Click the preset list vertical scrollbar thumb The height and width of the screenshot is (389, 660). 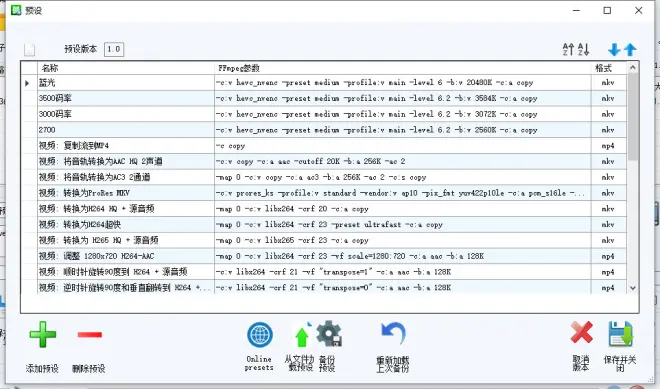[633, 117]
